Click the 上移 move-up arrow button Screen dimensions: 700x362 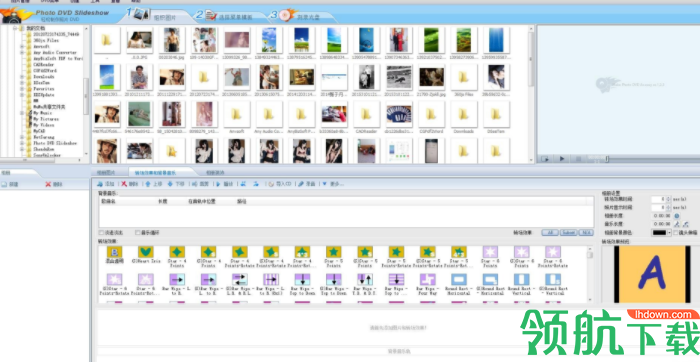pyautogui.click(x=154, y=184)
